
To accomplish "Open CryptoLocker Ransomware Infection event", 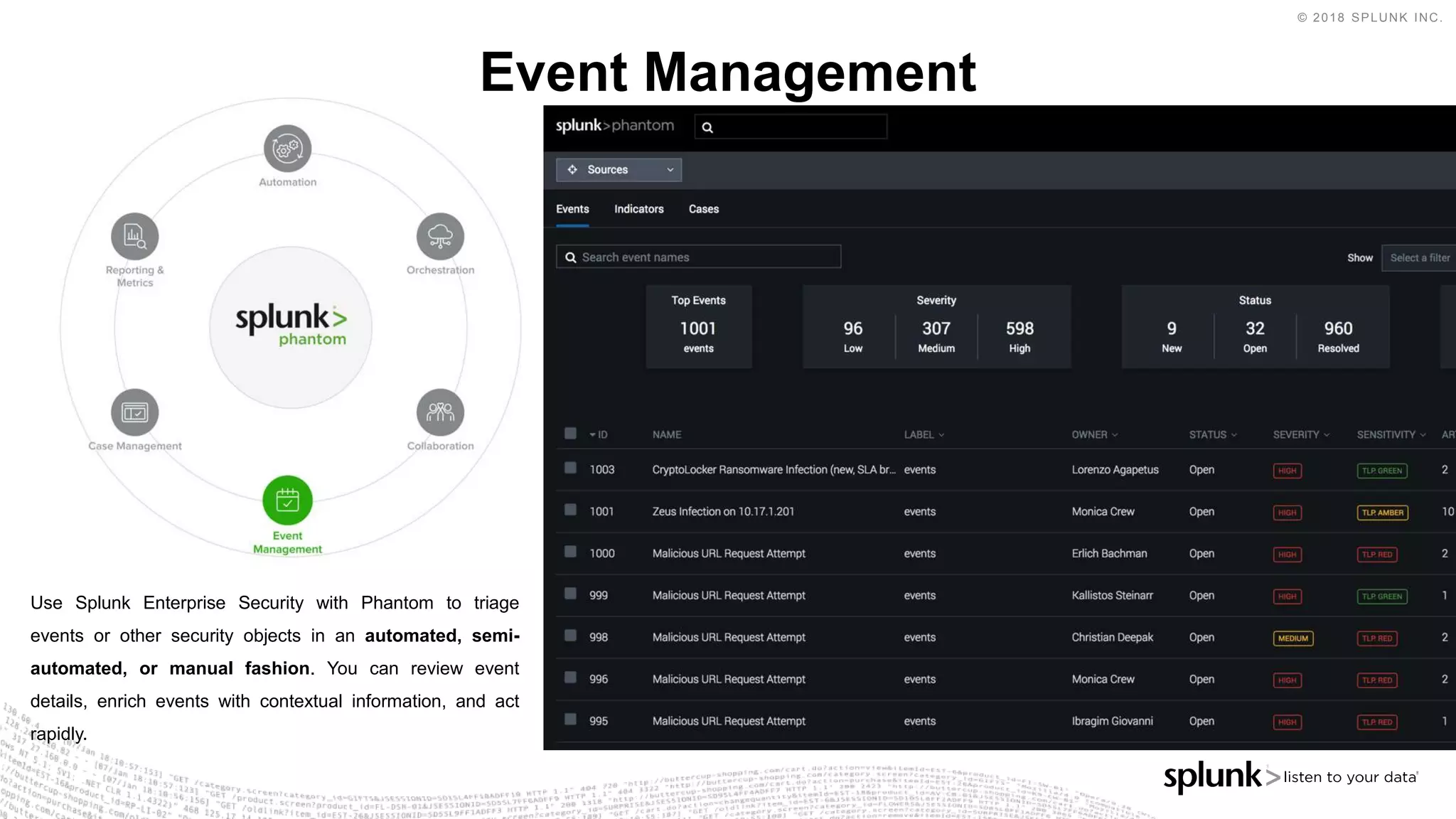I will pos(773,470).
